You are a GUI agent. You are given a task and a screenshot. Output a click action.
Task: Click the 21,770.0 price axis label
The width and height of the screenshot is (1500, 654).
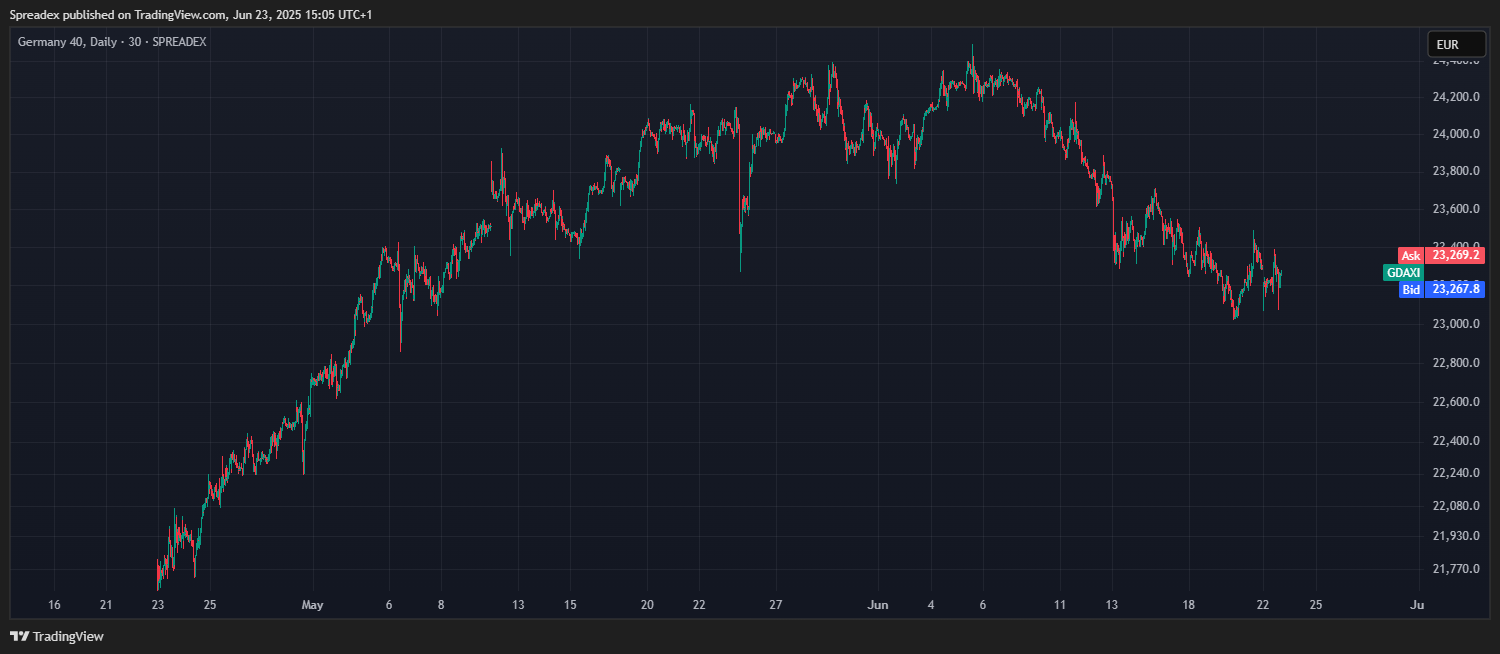tap(1456, 569)
